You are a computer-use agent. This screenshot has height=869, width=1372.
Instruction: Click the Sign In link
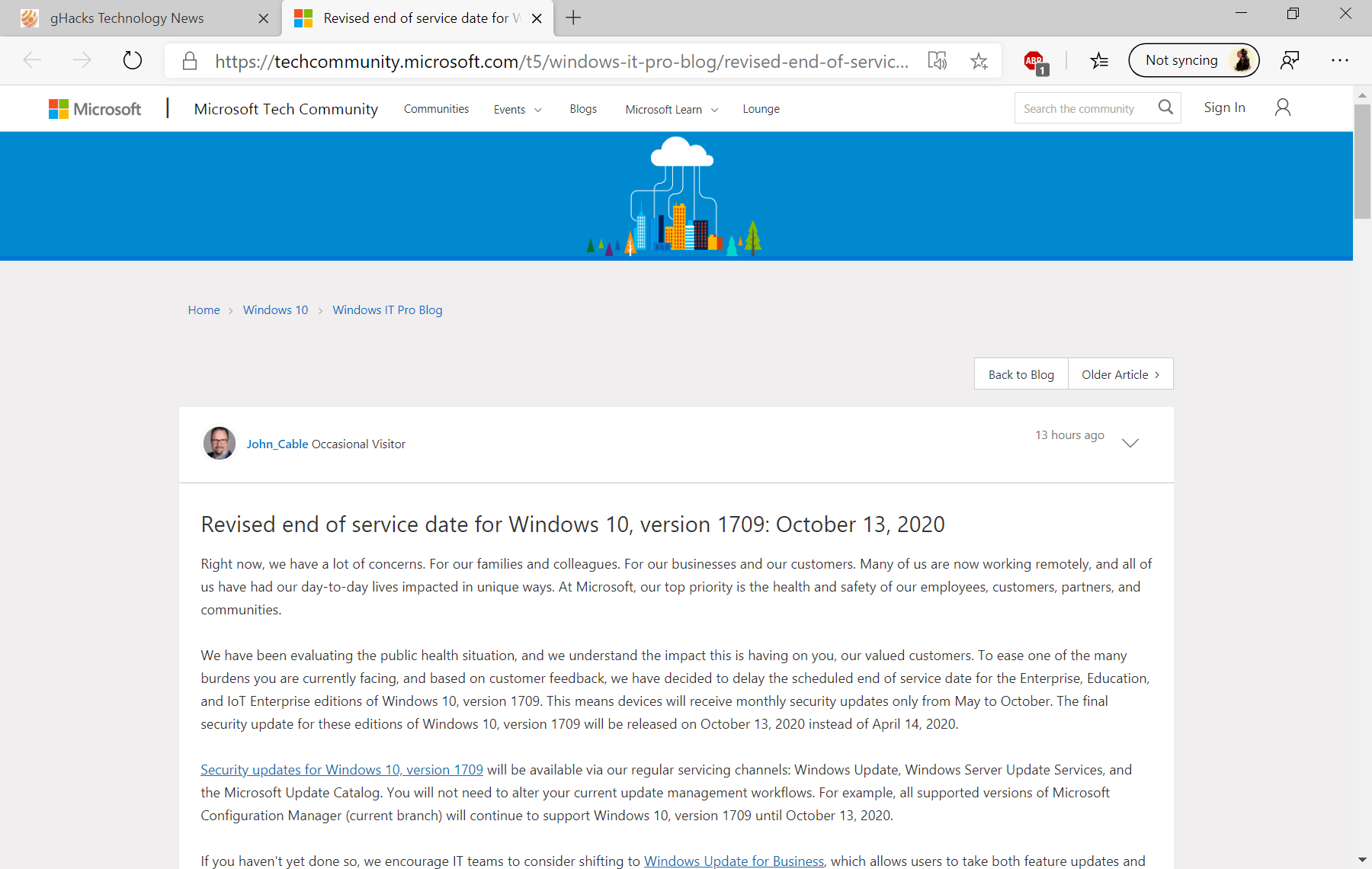pos(1224,107)
